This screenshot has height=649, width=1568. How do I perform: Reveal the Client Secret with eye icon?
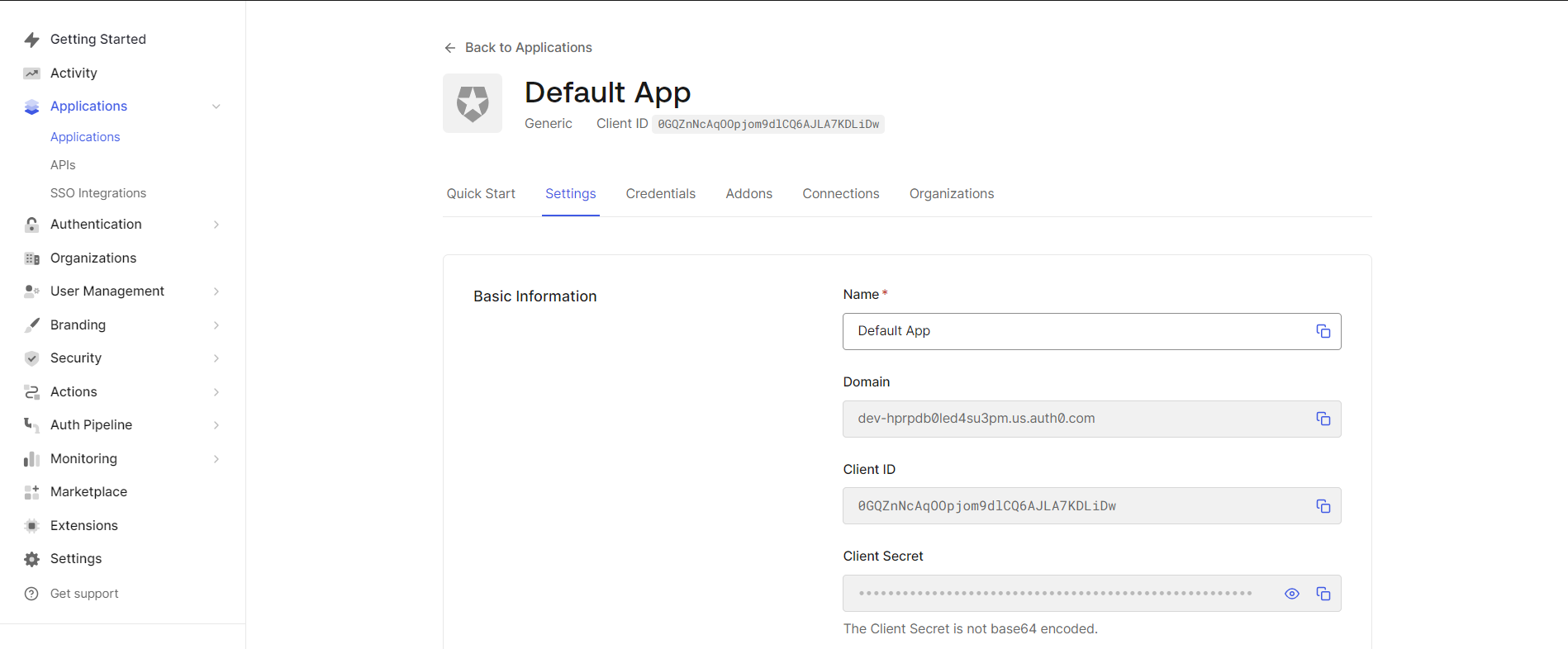tap(1292, 594)
